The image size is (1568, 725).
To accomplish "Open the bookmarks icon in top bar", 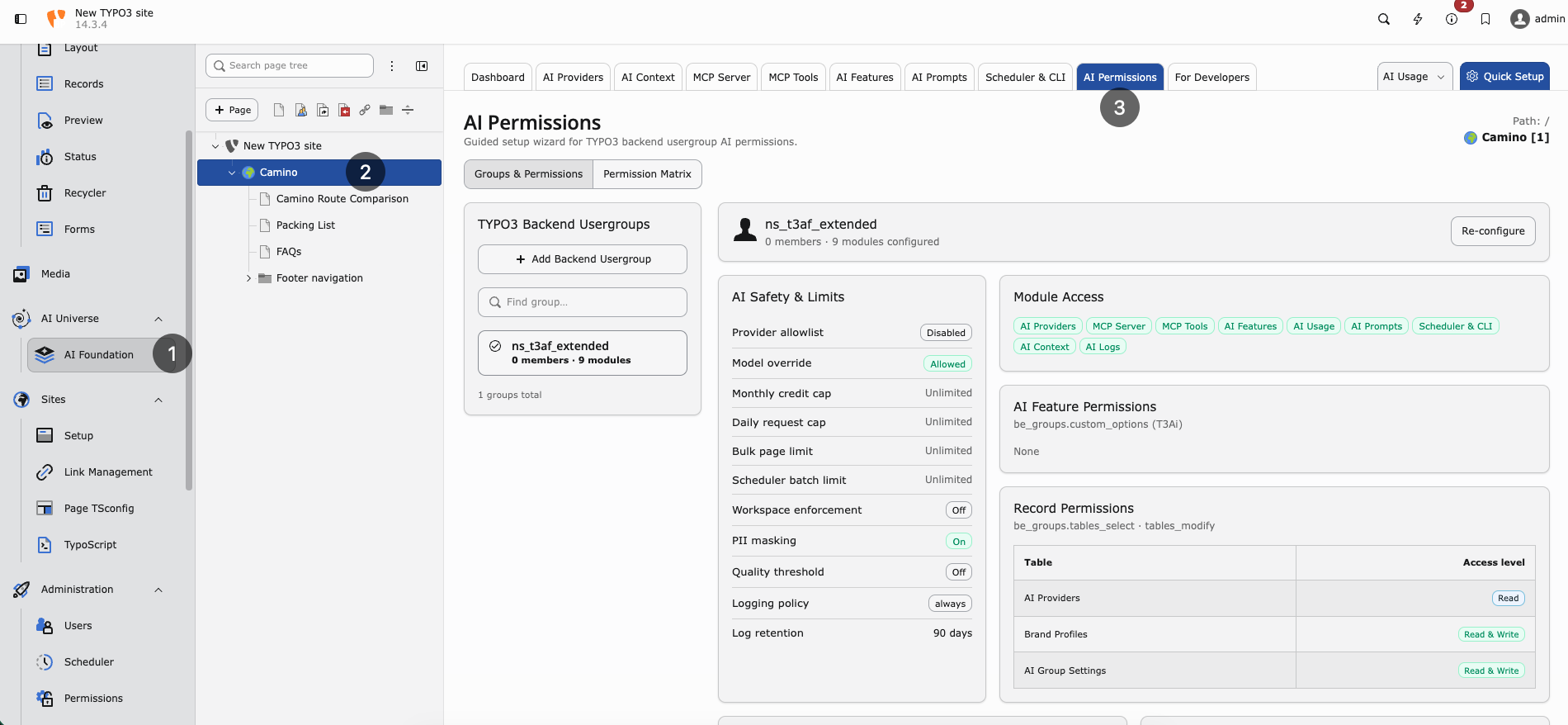I will (1485, 19).
